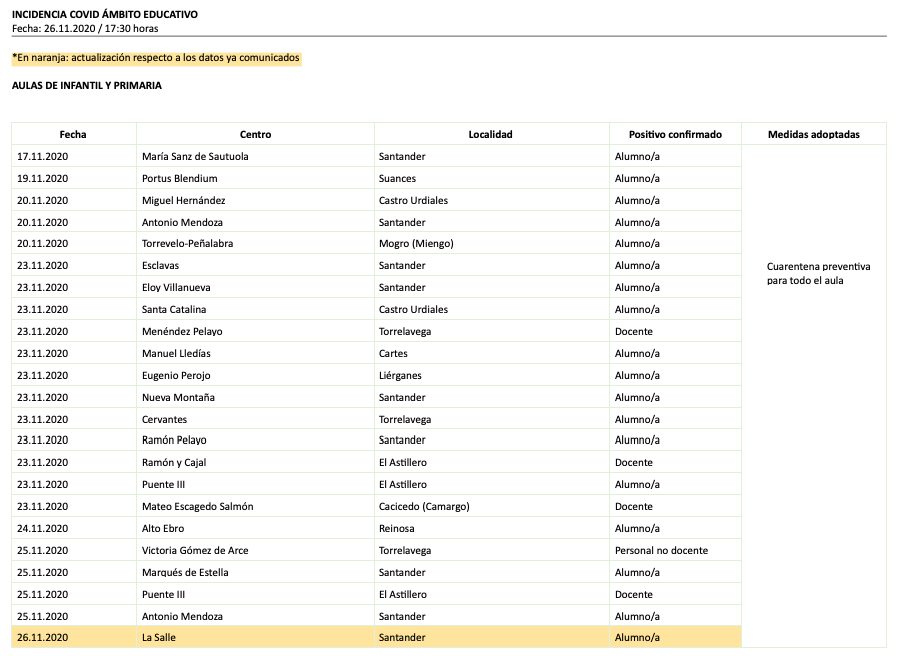Viewport: 899px width, 656px height.
Task: Select the "Cacicedo (Camargo)" locality cell
Action: 424,507
